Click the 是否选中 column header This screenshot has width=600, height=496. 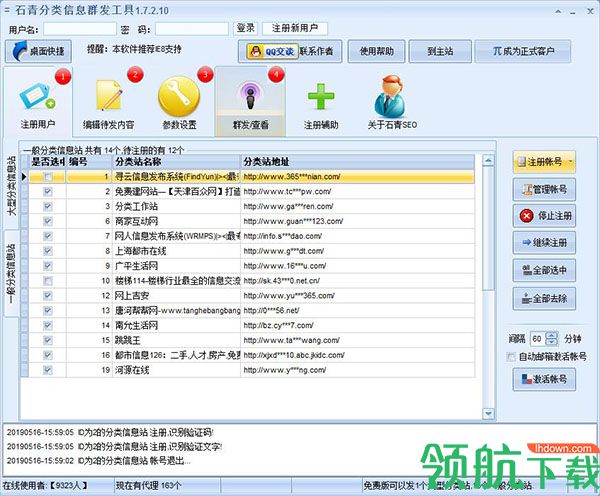[47, 162]
